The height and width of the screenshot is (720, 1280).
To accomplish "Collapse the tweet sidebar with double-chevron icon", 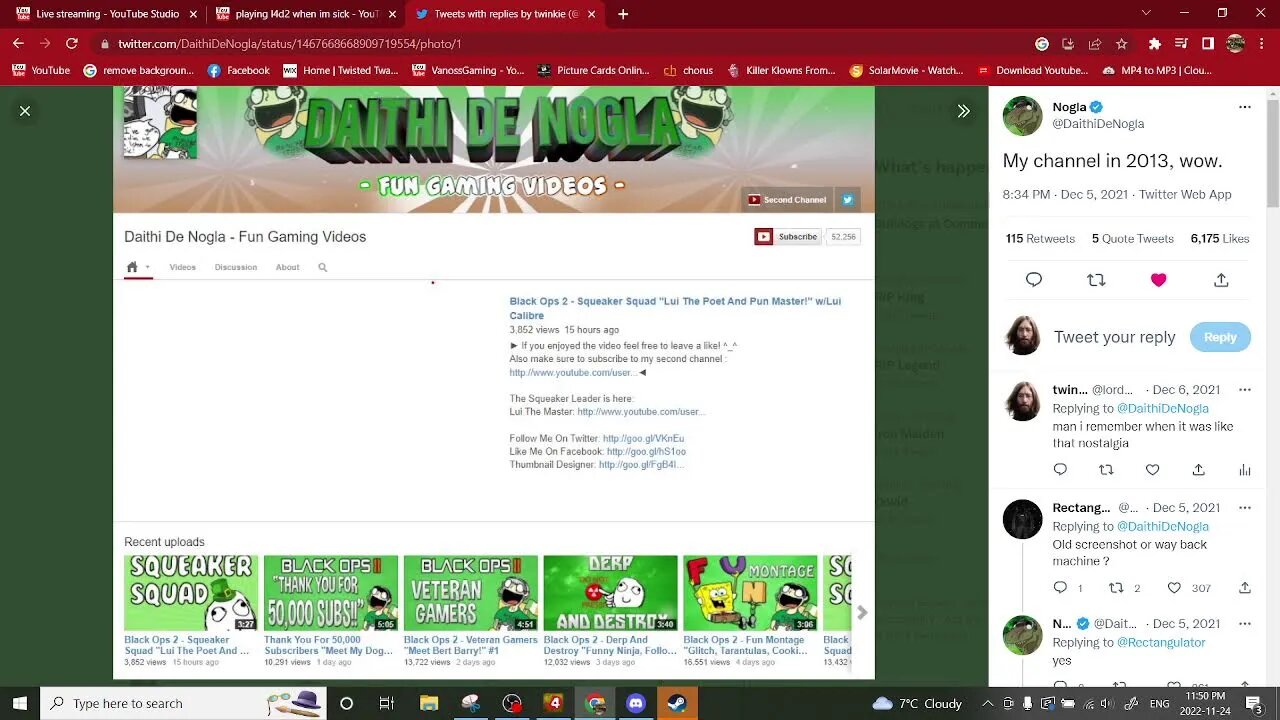I will pos(963,111).
